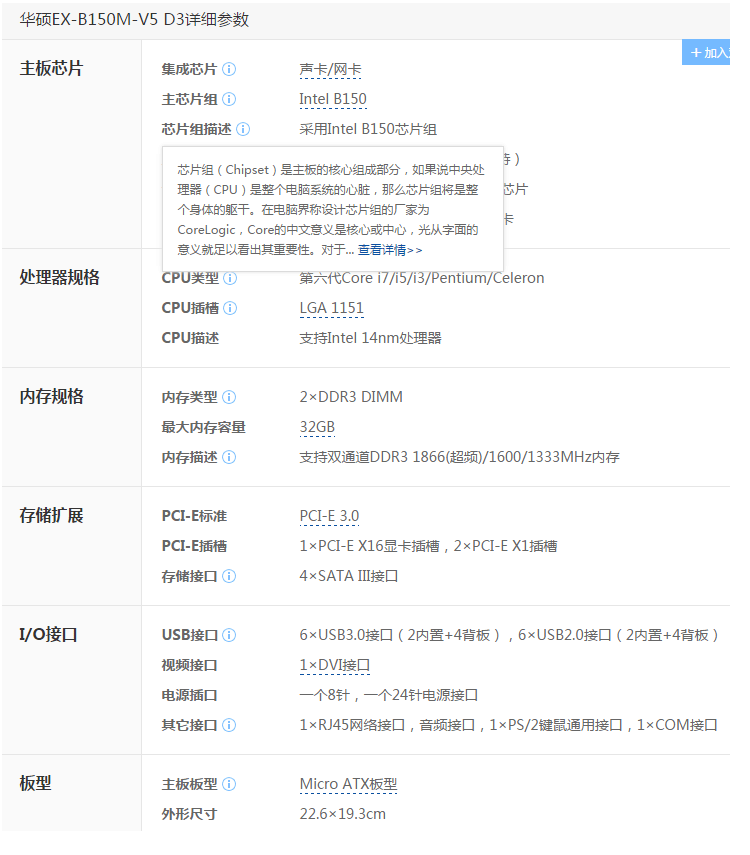This screenshot has width=750, height=855.
Task: Click the CPU描述 label
Action: coord(190,338)
